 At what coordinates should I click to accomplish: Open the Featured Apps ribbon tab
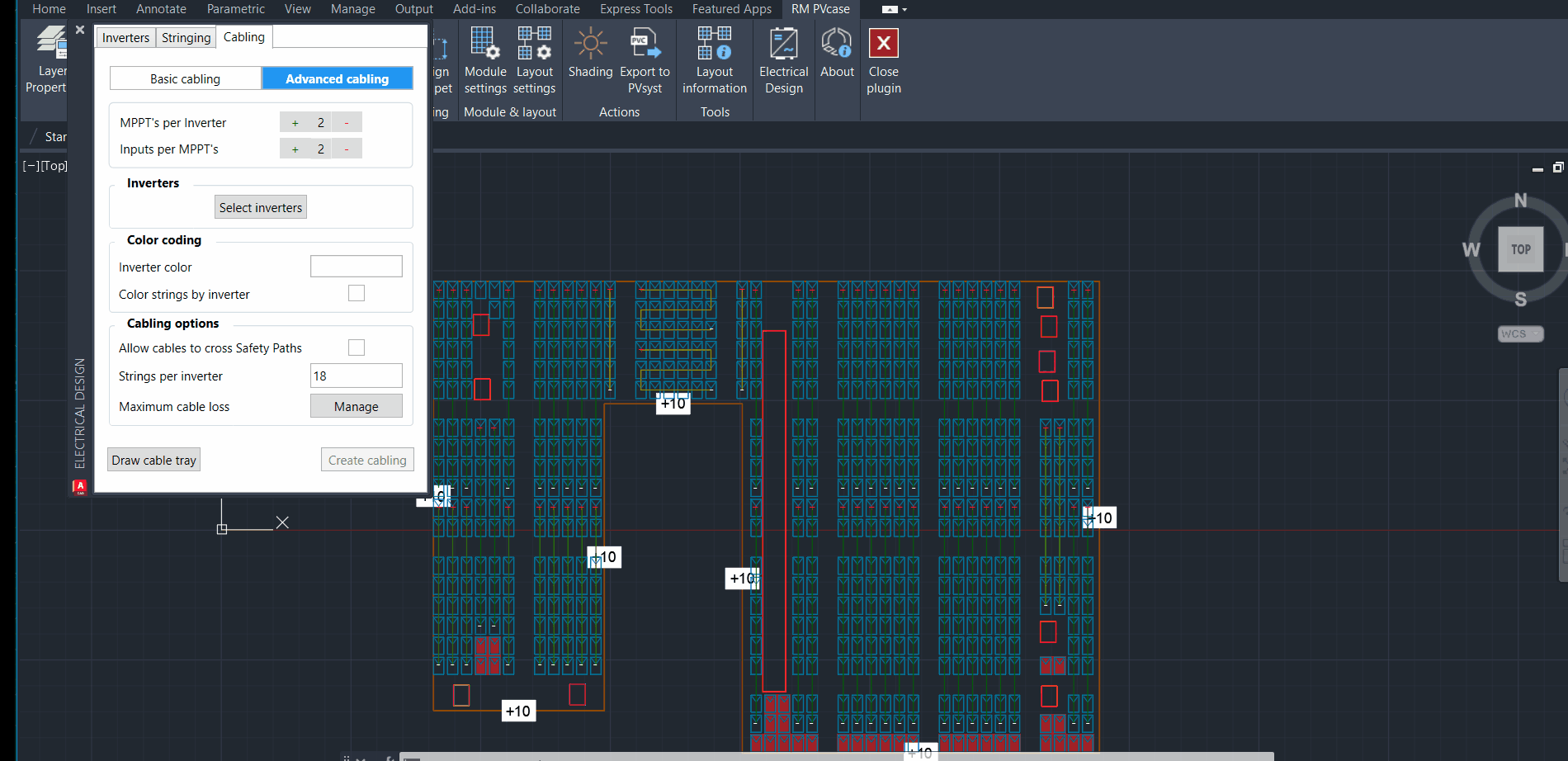(x=731, y=9)
